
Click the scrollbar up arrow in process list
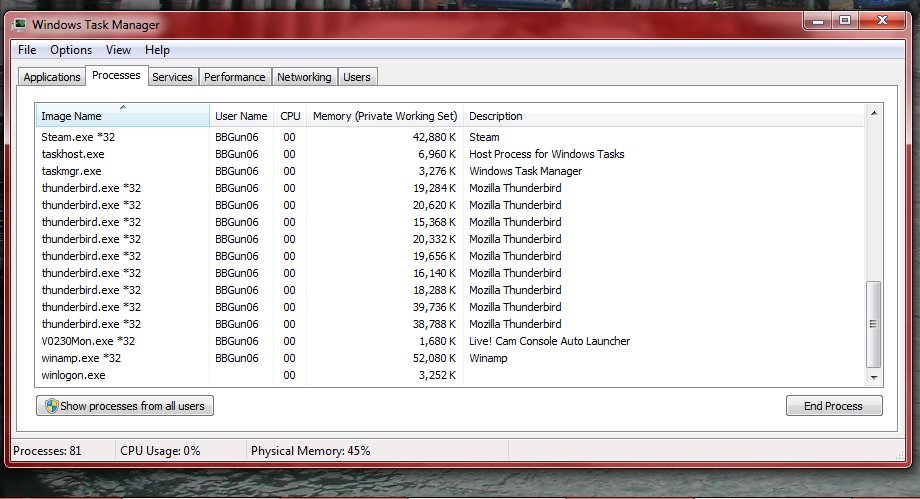point(874,116)
